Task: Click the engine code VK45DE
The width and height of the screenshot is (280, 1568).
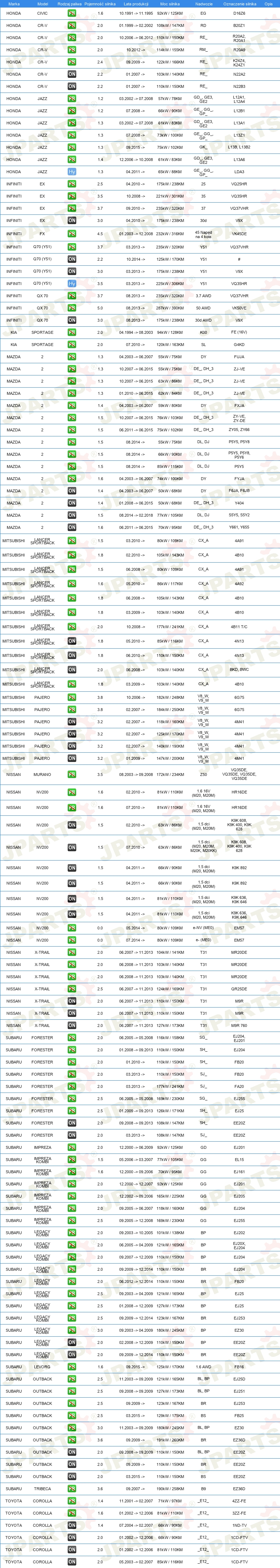Action: click(x=239, y=234)
